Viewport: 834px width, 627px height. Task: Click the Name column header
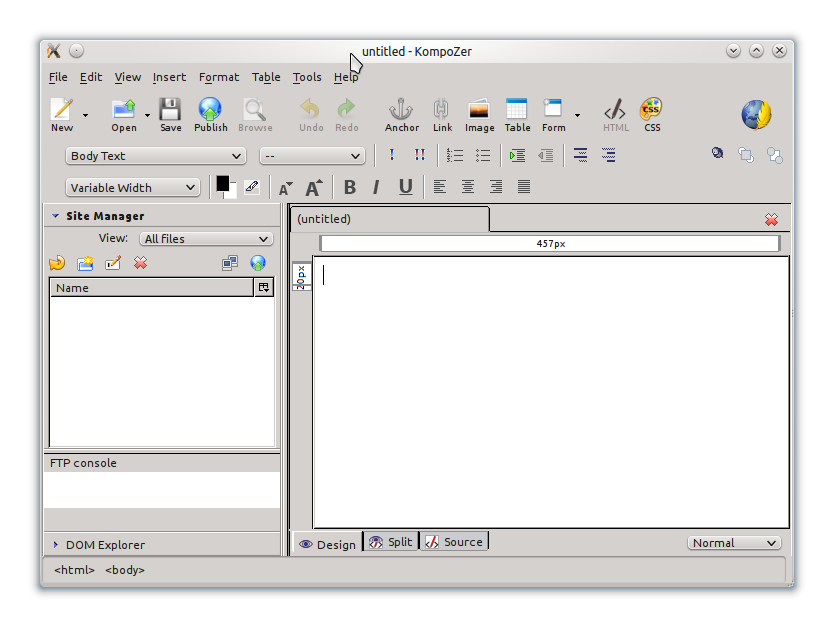[152, 288]
